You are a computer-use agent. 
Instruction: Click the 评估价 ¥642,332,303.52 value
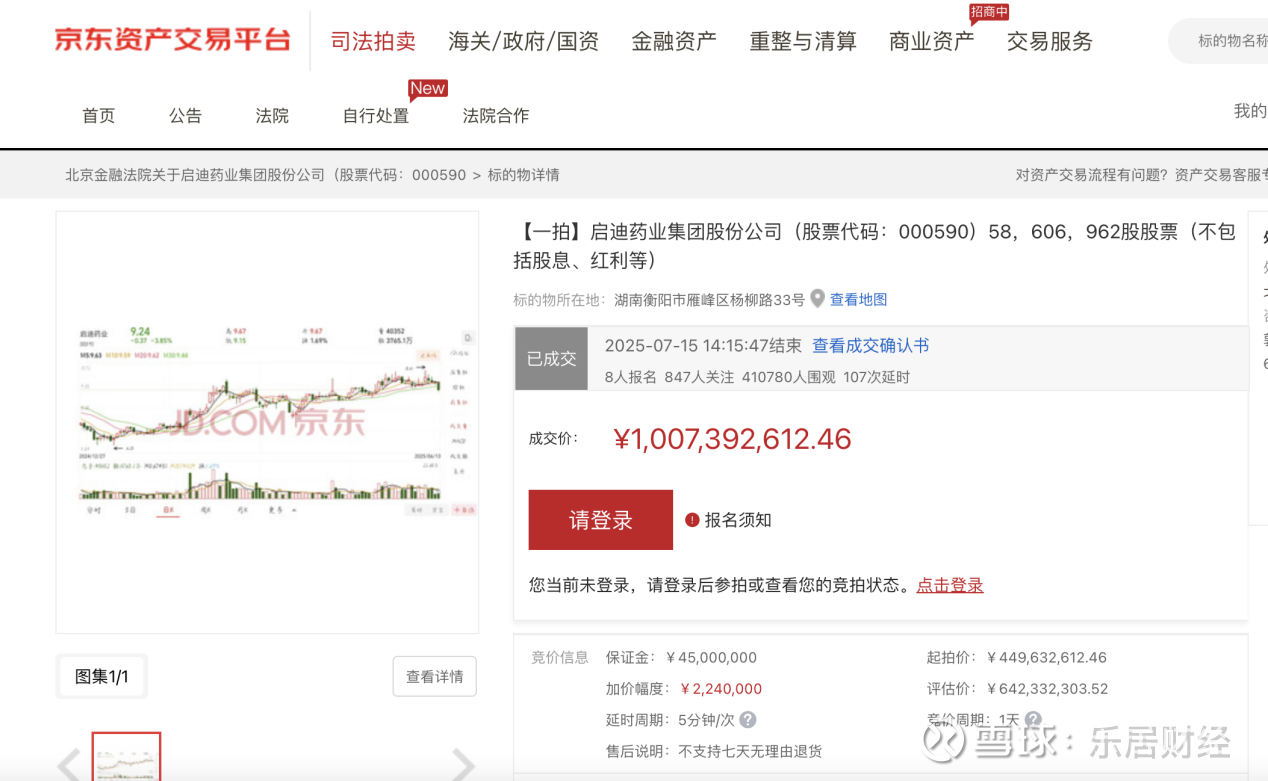click(1047, 689)
